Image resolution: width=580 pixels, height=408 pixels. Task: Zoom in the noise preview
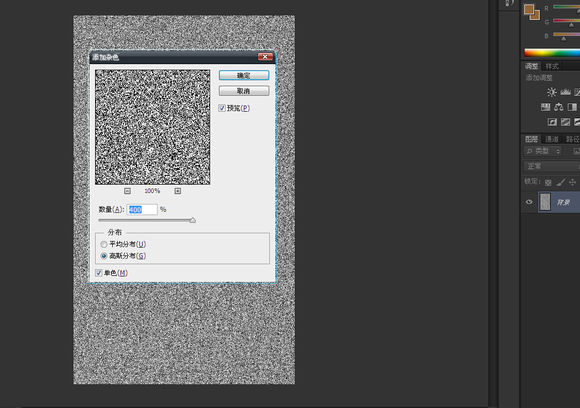178,191
